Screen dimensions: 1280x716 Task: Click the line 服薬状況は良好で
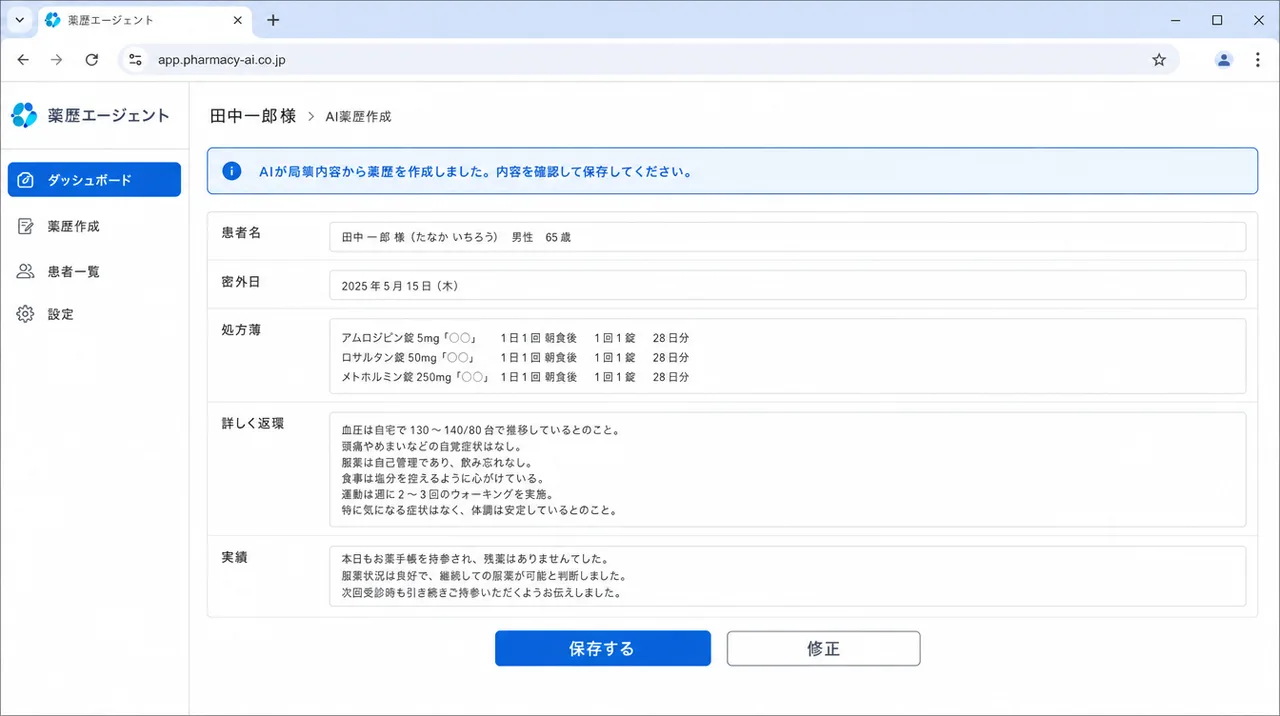click(484, 576)
